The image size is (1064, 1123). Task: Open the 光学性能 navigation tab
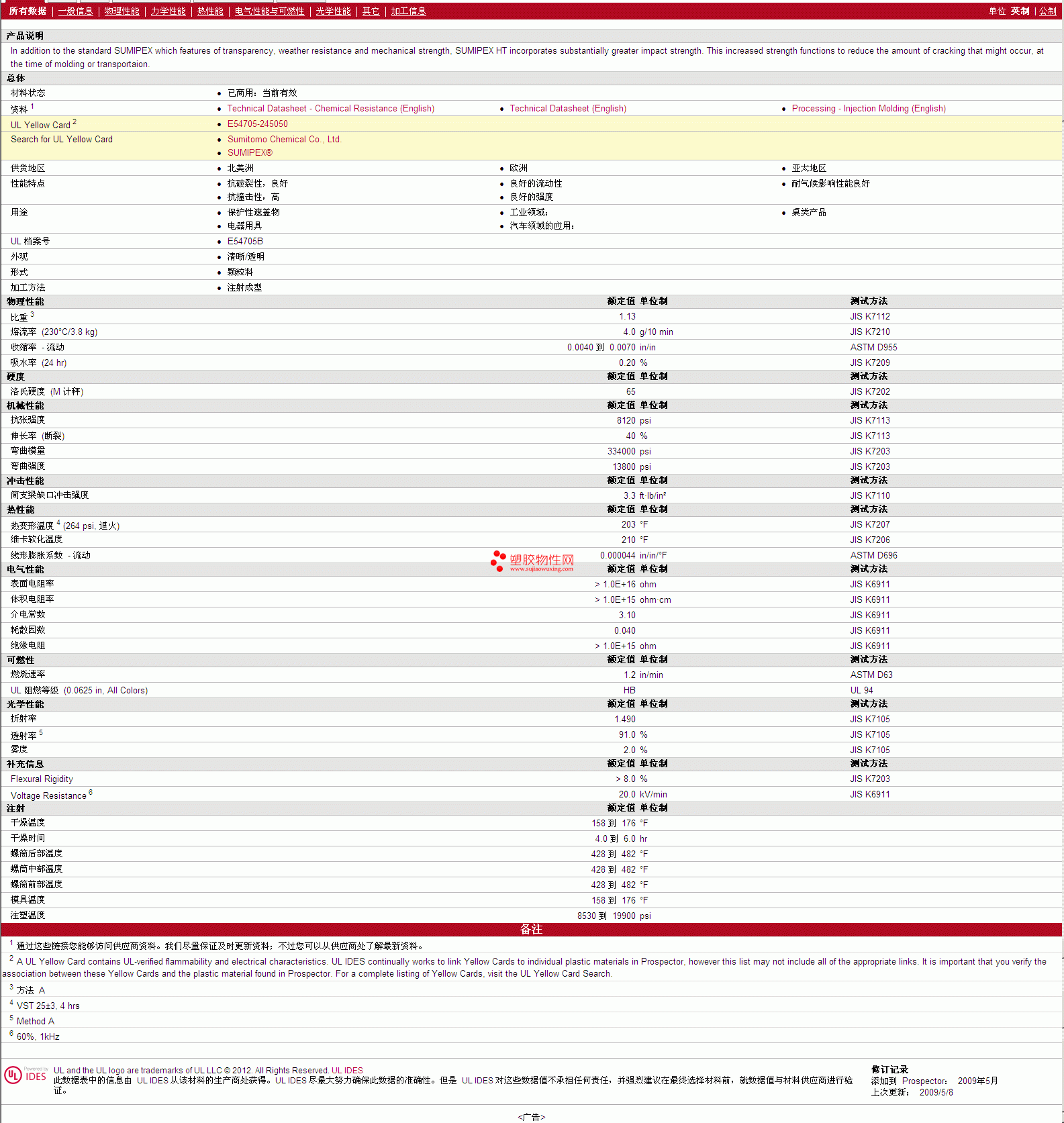[x=333, y=11]
